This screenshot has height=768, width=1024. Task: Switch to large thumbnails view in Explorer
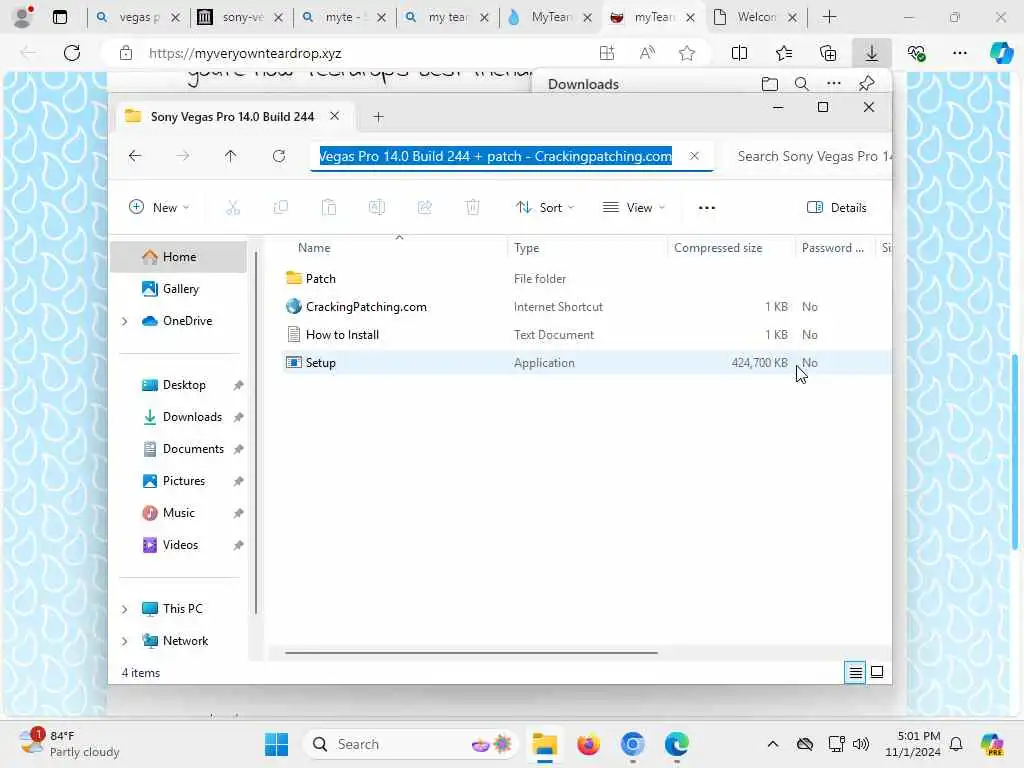877,672
